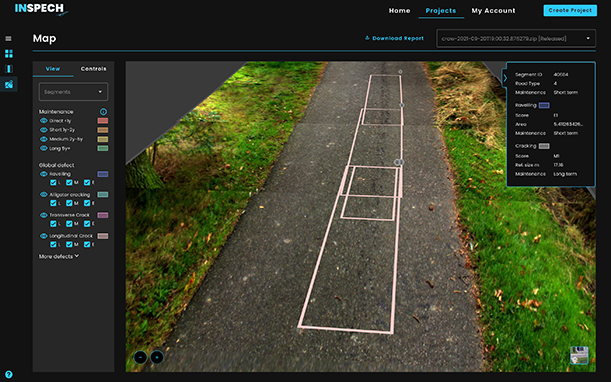Viewport: 611px width, 382px height.
Task: Uncheck Alligator cracking E checkbox
Action: (87, 203)
